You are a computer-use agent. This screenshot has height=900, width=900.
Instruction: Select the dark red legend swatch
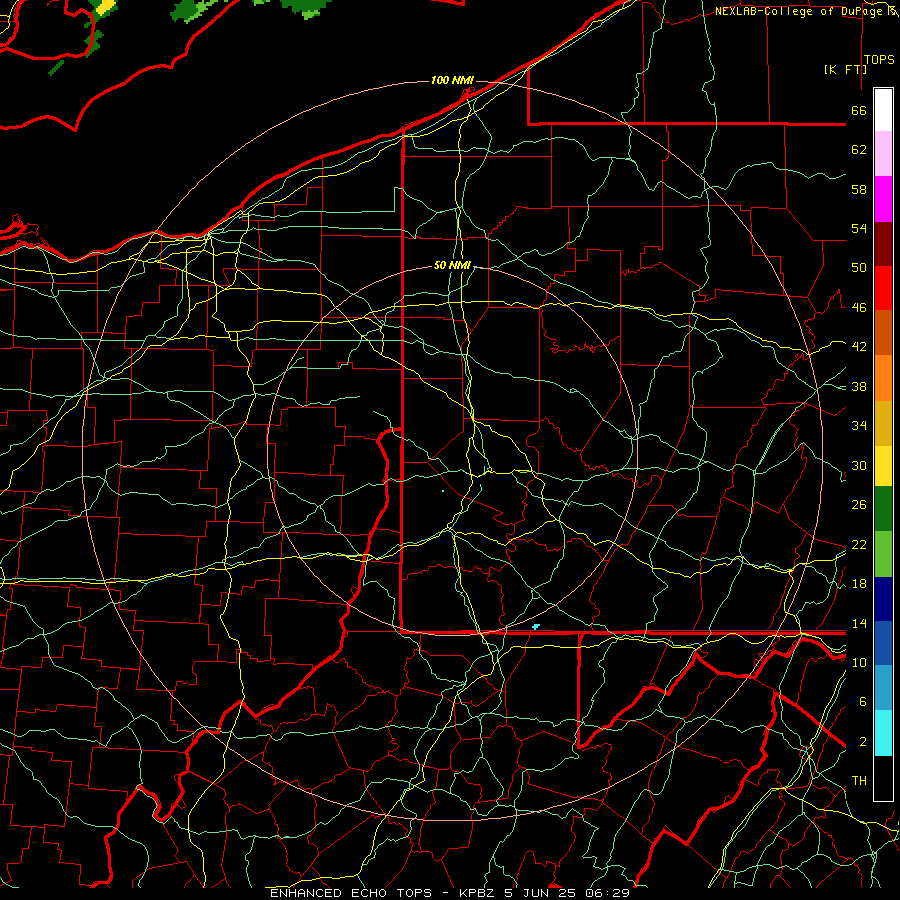click(883, 244)
